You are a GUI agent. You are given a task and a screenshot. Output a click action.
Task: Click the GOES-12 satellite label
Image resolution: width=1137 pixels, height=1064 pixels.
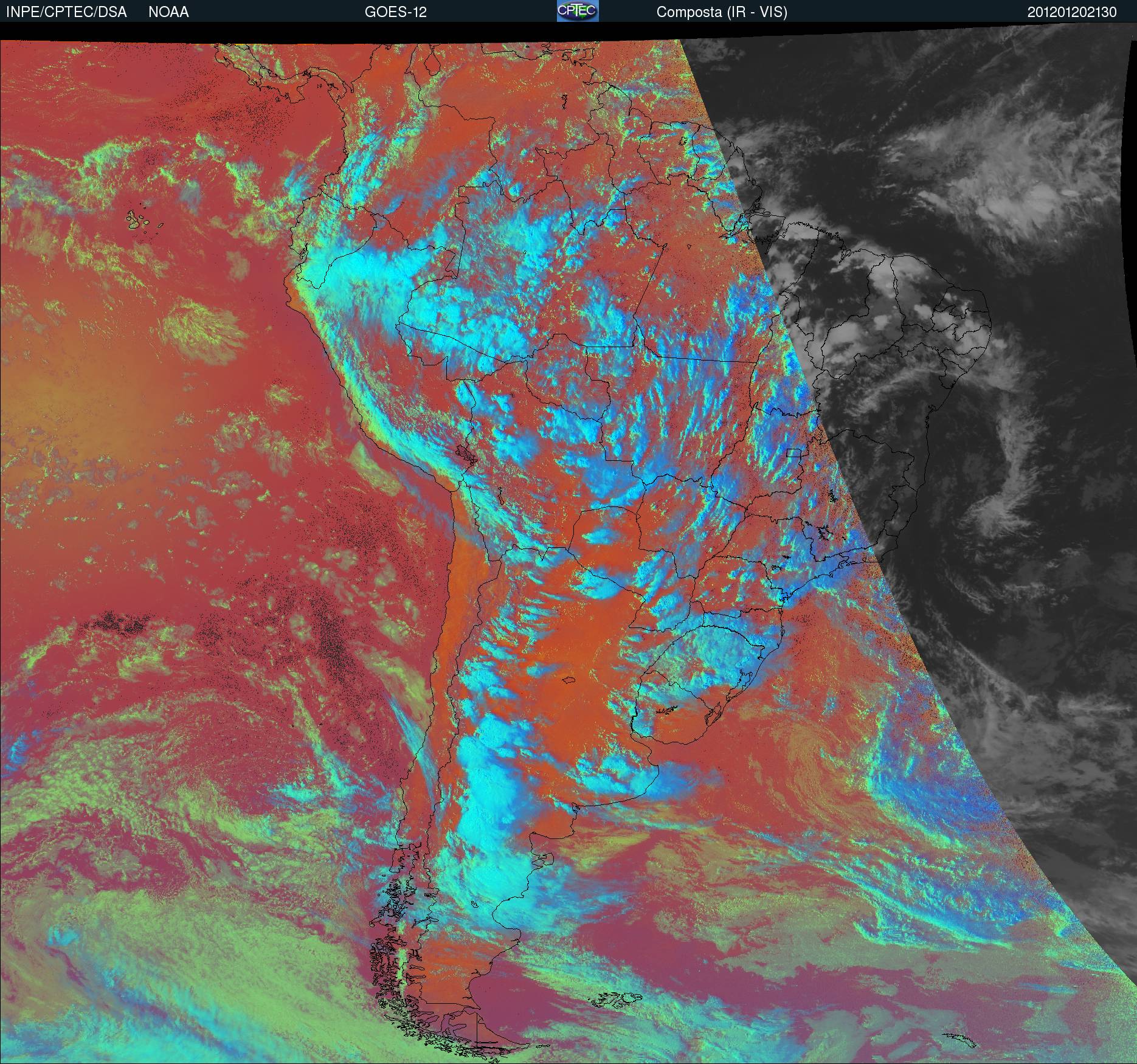coord(395,12)
